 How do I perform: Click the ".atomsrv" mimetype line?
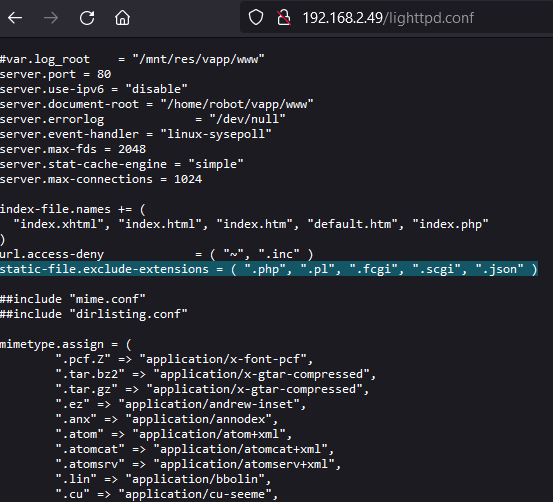click(x=198, y=464)
